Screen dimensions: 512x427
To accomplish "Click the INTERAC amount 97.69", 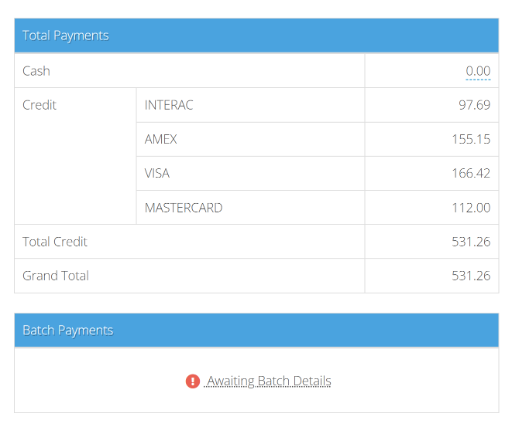I will click(x=474, y=105).
